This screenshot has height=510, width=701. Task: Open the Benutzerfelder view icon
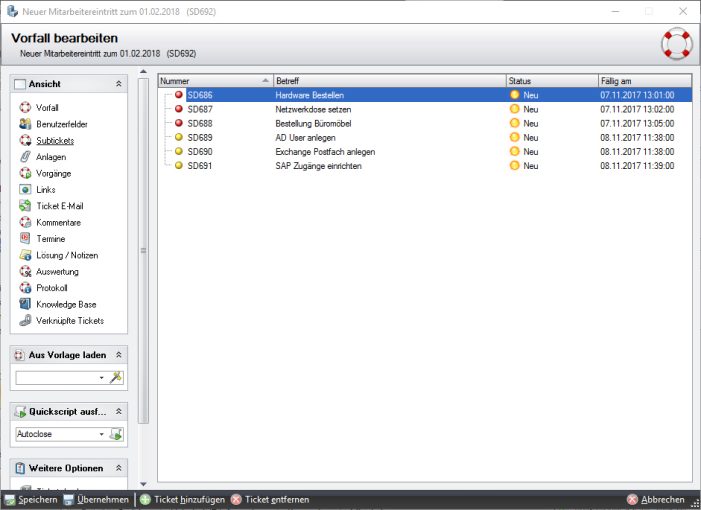point(25,124)
